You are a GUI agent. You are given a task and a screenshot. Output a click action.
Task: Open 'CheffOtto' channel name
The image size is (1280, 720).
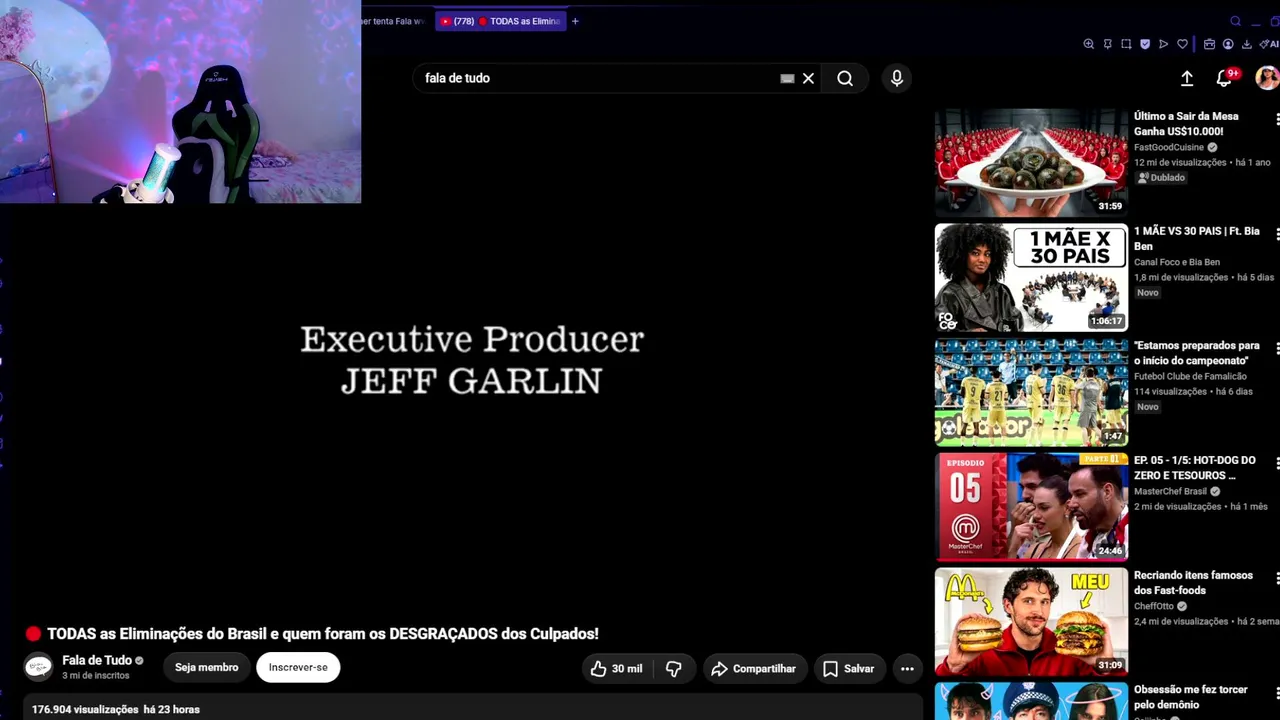click(1154, 607)
